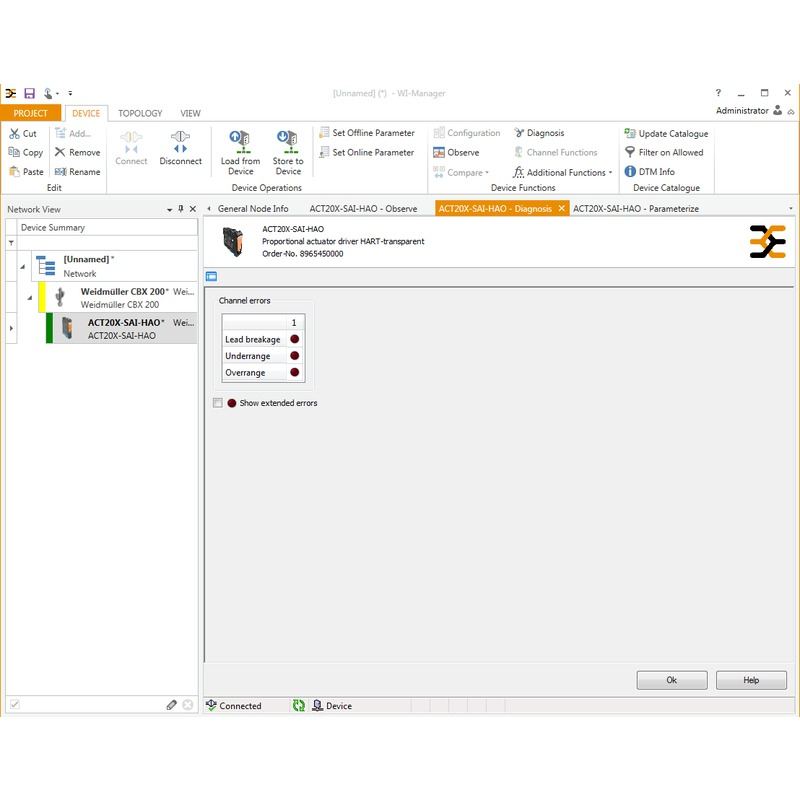Click the Overrange status indicator

pyautogui.click(x=294, y=372)
